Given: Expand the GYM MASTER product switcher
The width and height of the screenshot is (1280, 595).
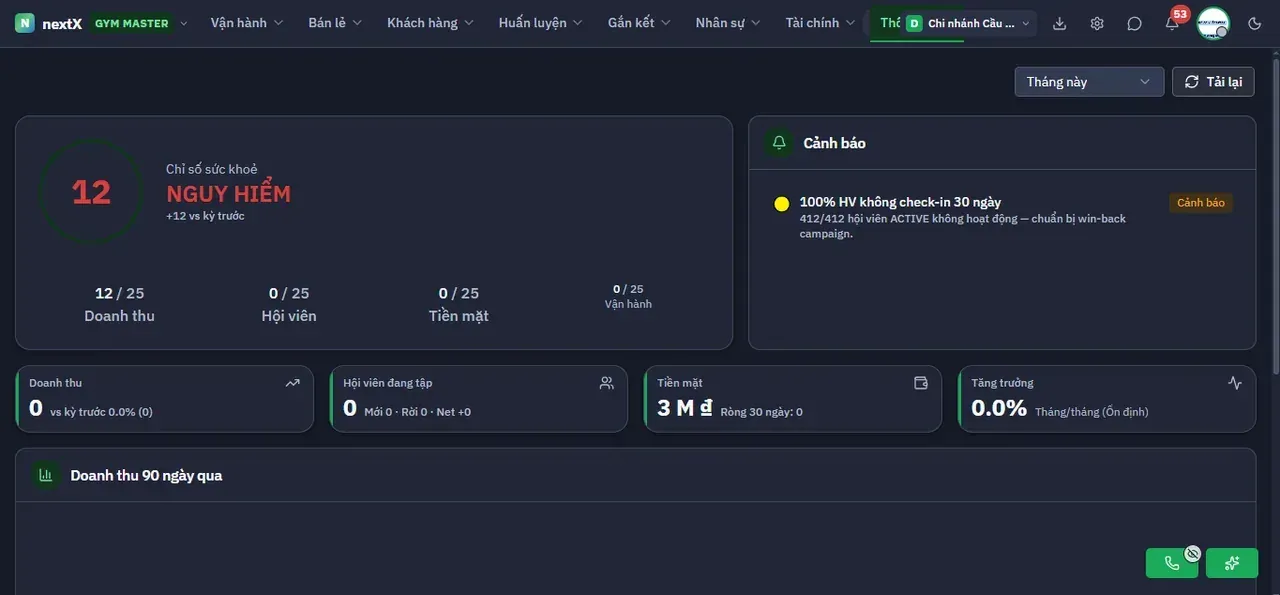Looking at the screenshot, I should click(138, 23).
